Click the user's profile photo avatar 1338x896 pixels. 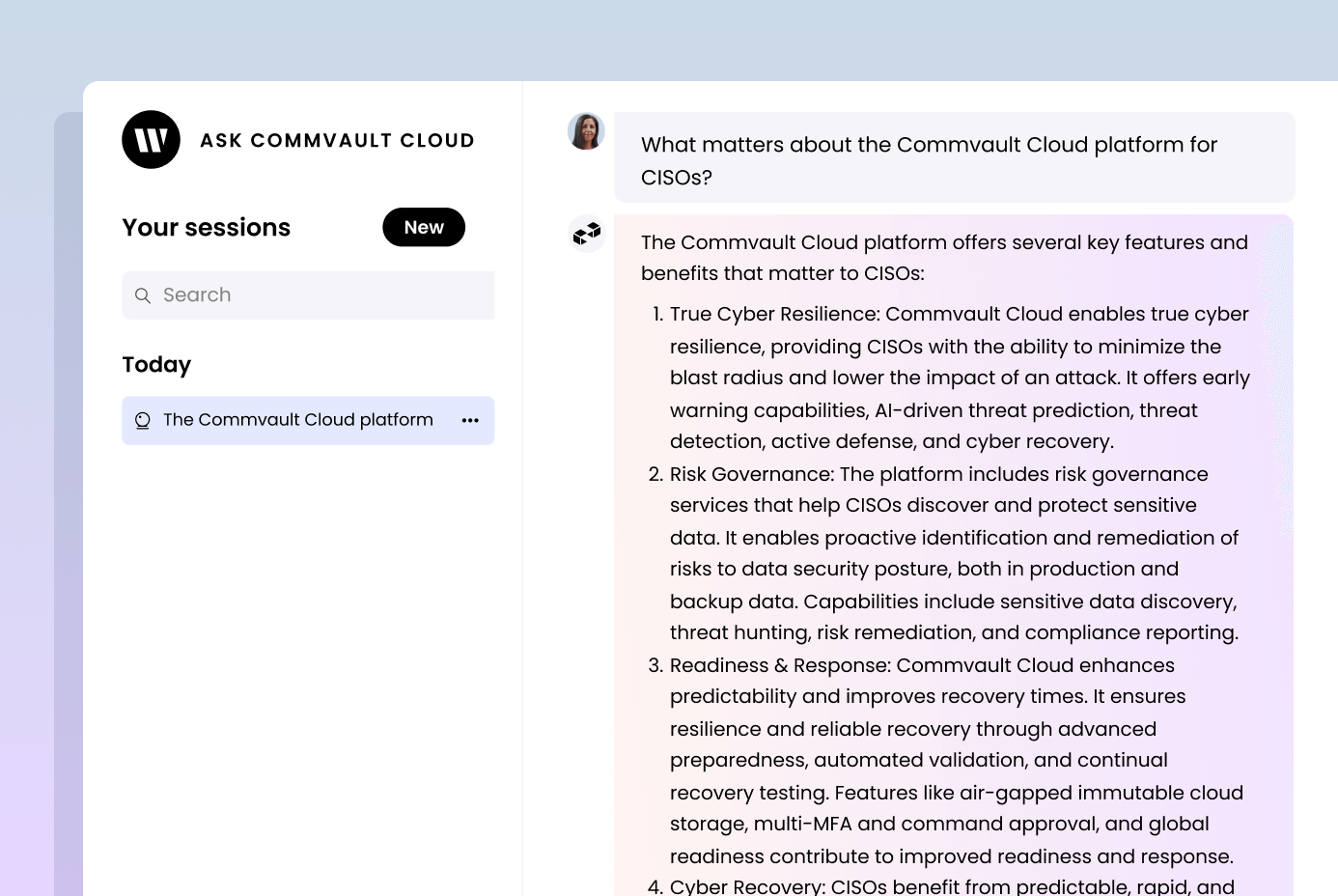coord(586,130)
